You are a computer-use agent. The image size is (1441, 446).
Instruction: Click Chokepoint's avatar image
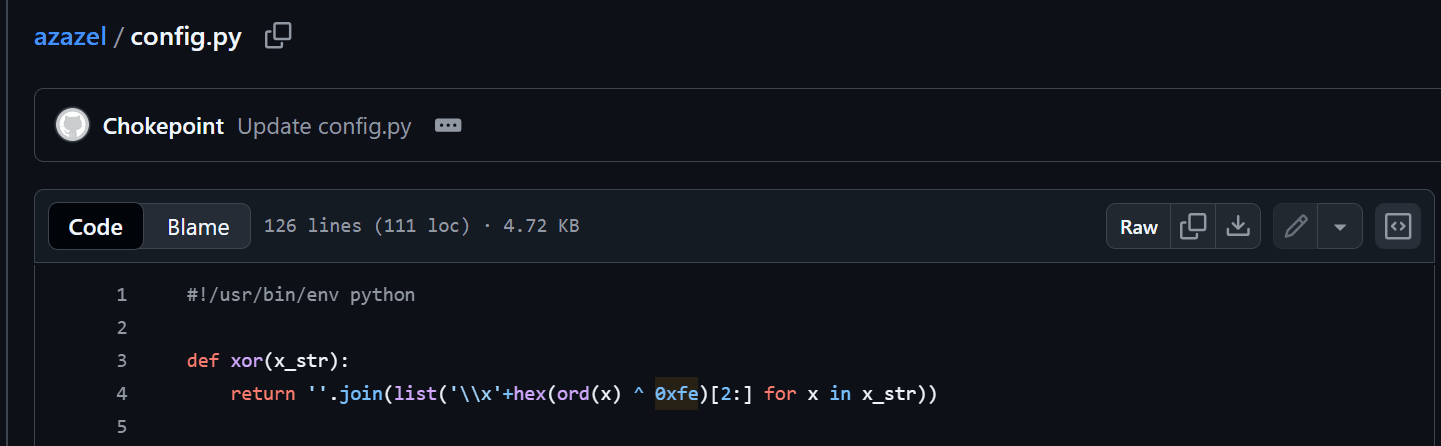coord(72,125)
